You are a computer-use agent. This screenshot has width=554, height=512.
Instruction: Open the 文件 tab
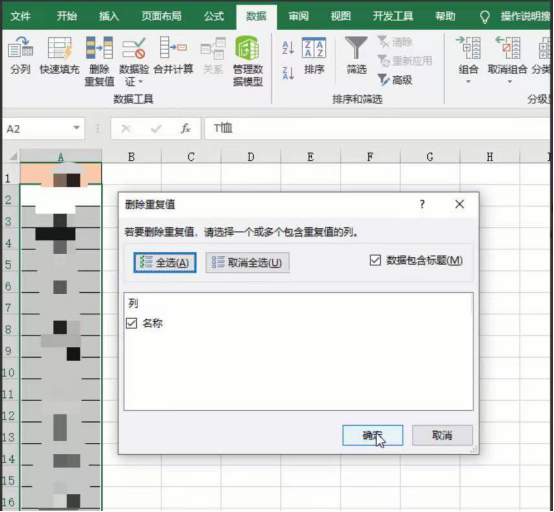click(x=20, y=16)
